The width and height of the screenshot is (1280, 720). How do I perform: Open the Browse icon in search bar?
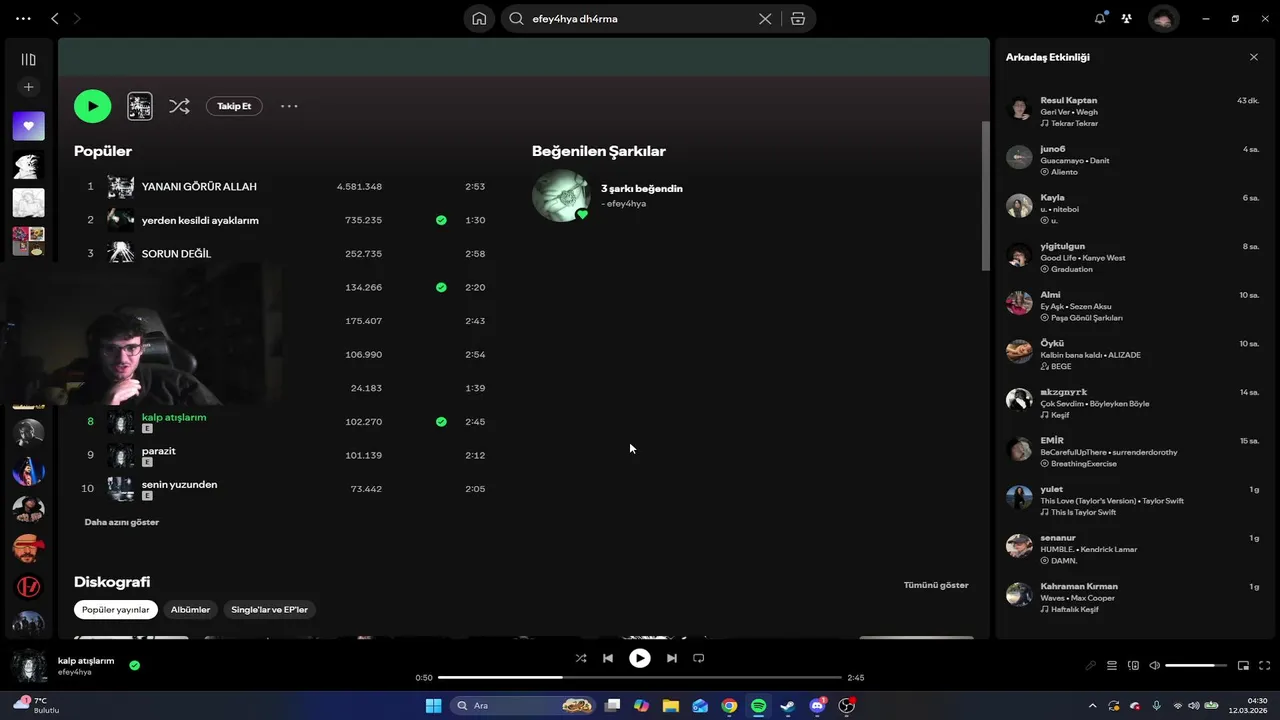click(x=797, y=18)
